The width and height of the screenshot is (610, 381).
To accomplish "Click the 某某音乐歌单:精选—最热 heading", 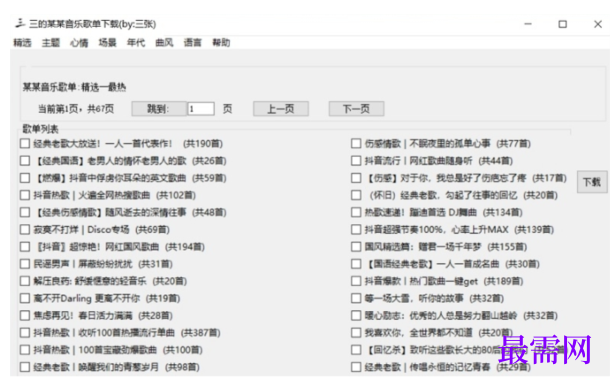I will [x=74, y=87].
